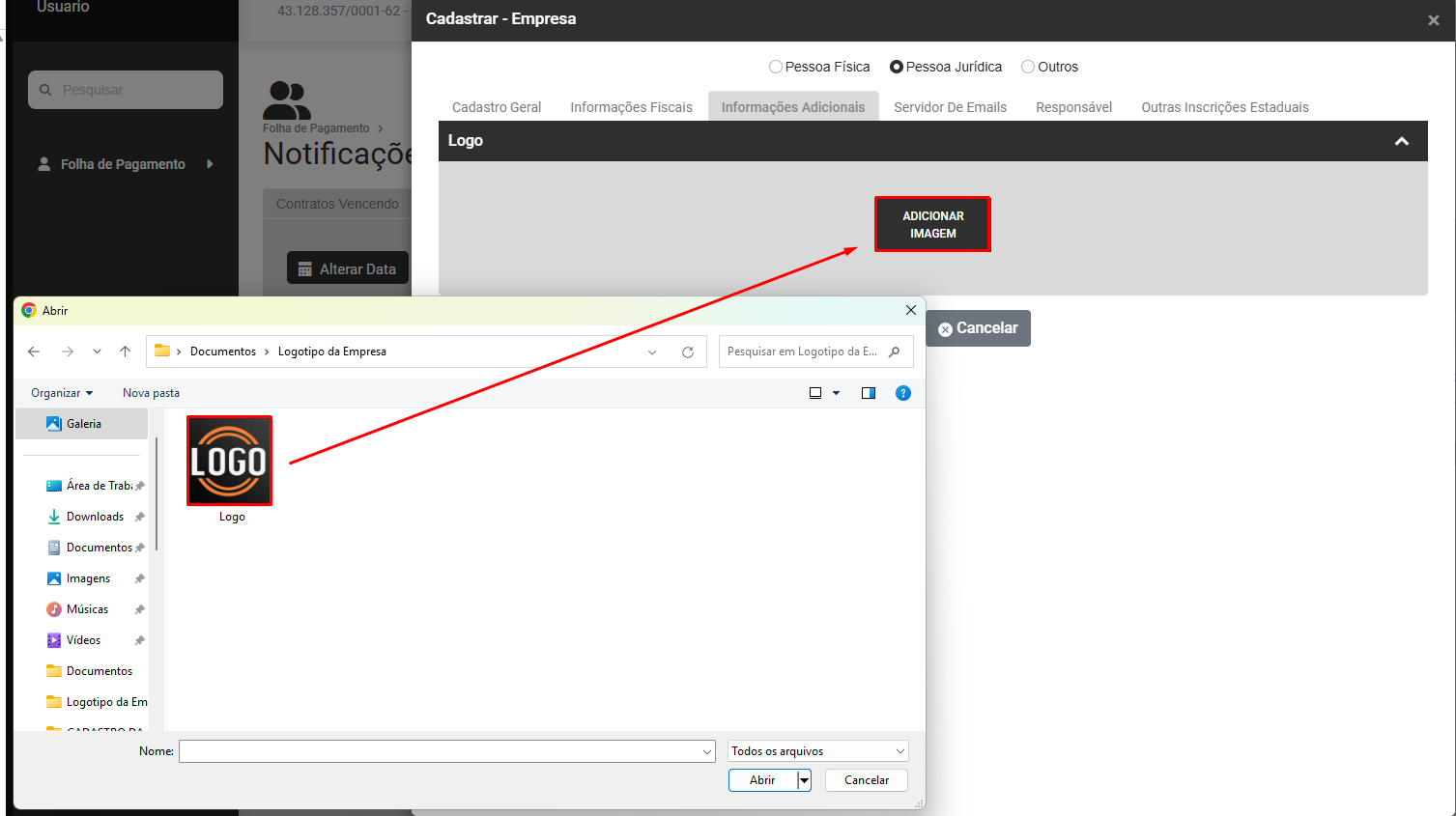
Task: Click Nova pasta in the dialog toolbar
Action: [151, 393]
